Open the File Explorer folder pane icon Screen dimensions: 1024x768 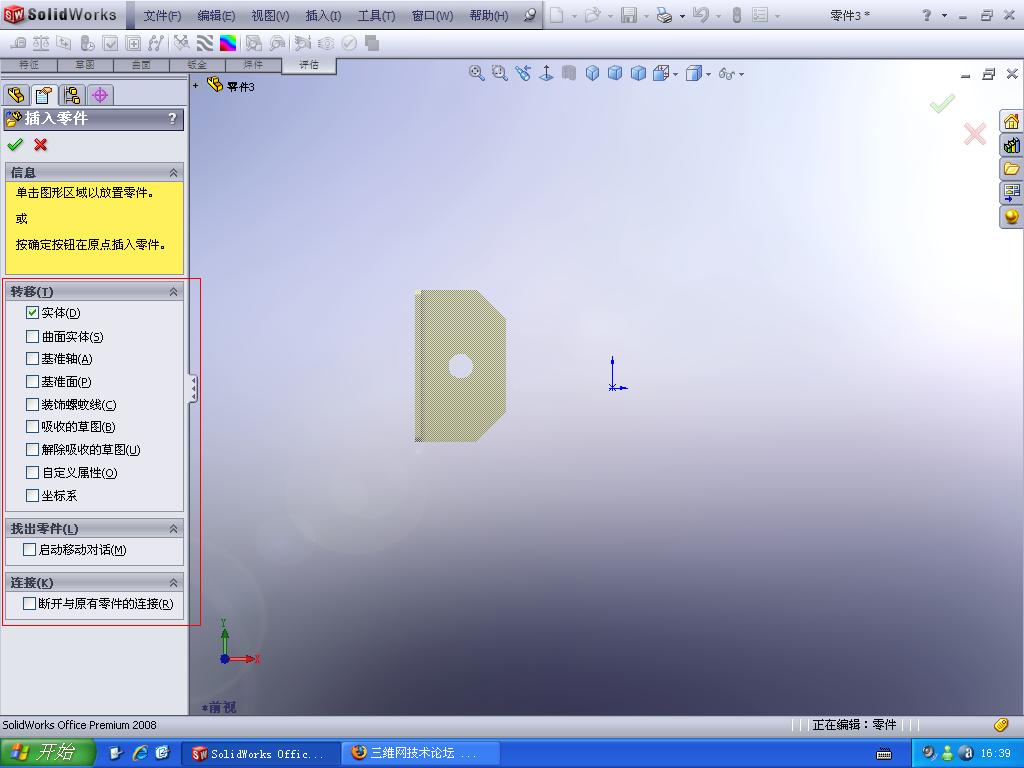pos(1011,168)
